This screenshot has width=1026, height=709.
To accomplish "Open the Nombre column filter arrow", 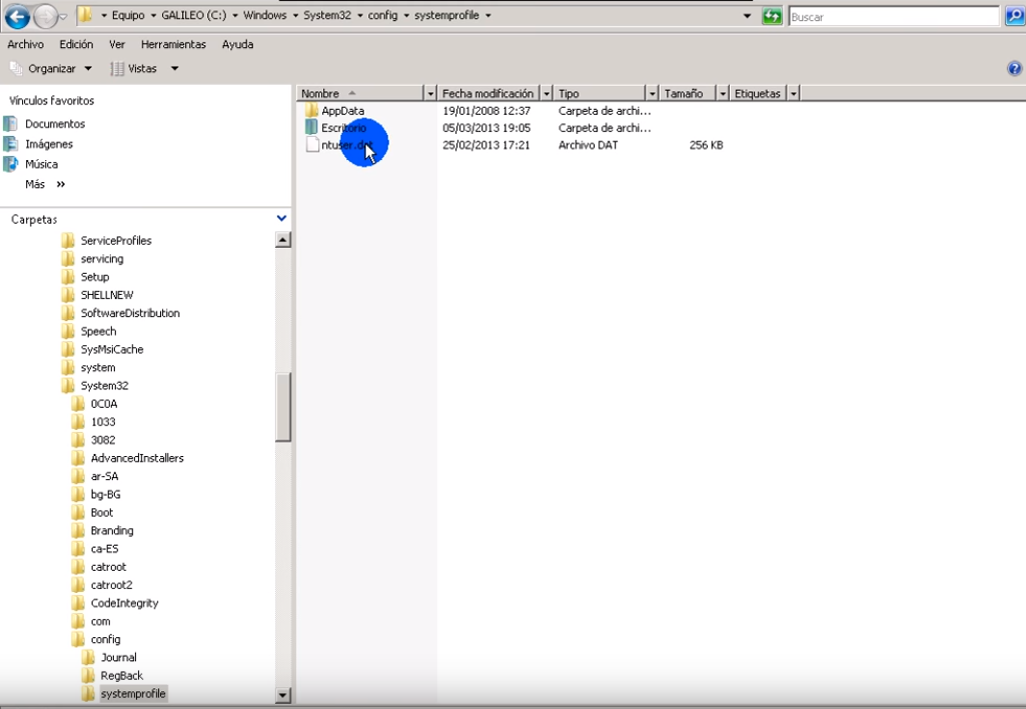I will point(430,94).
